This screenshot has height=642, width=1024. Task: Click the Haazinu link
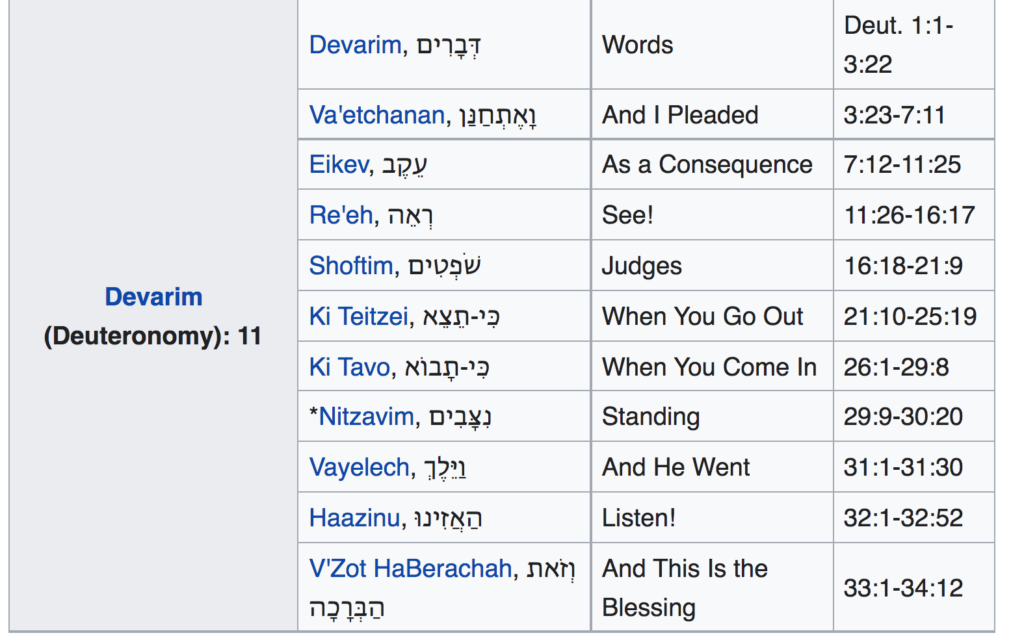point(355,518)
